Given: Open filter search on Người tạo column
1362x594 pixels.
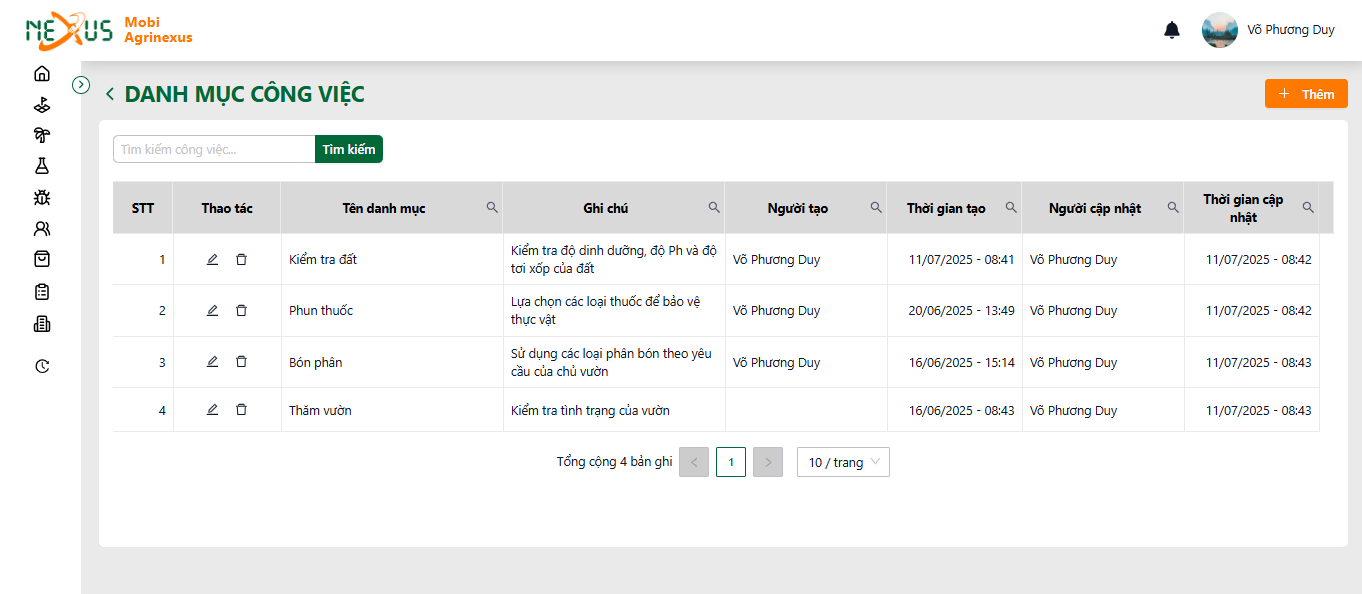Looking at the screenshot, I should click(x=876, y=207).
